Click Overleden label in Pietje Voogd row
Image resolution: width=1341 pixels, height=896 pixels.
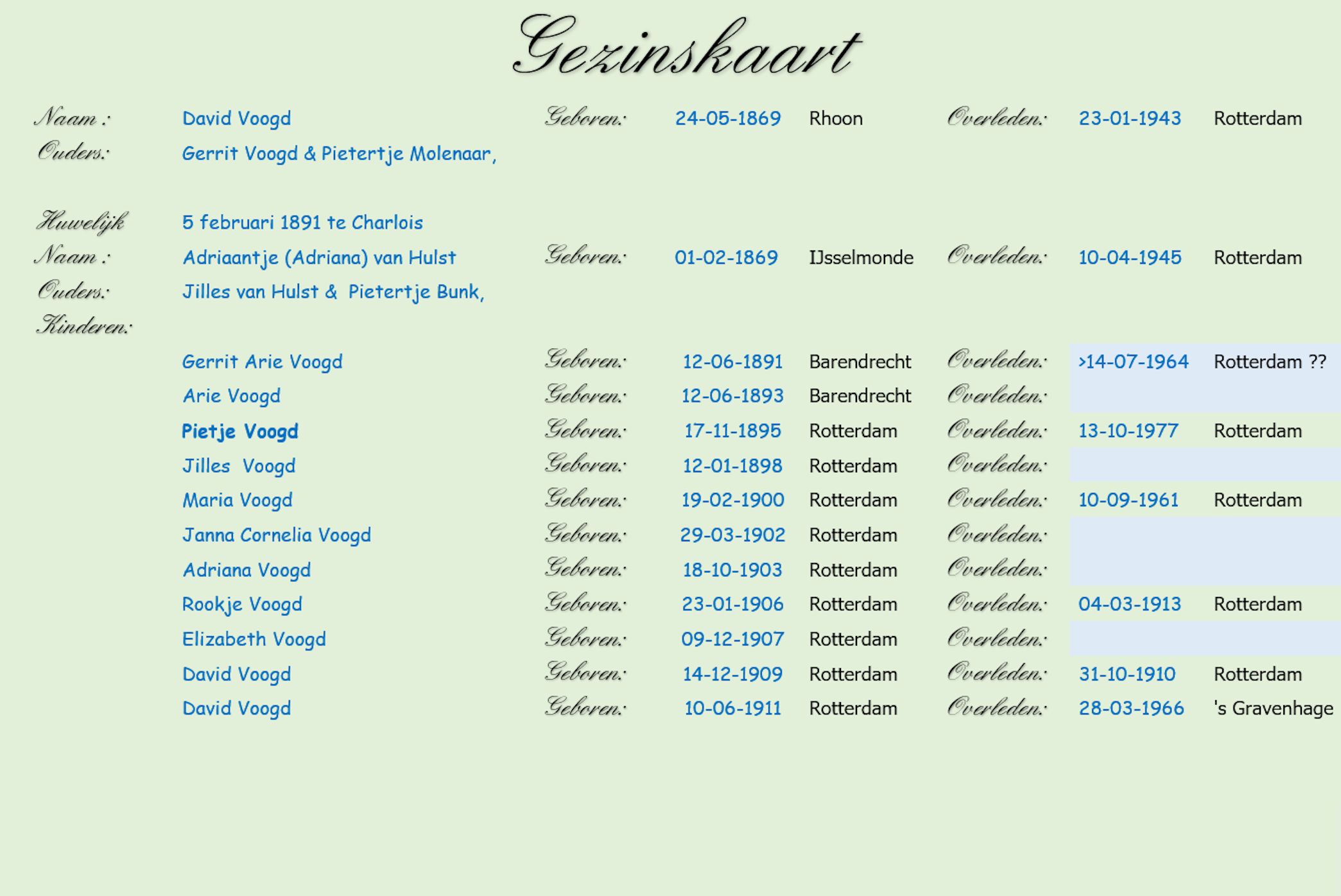coord(997,429)
